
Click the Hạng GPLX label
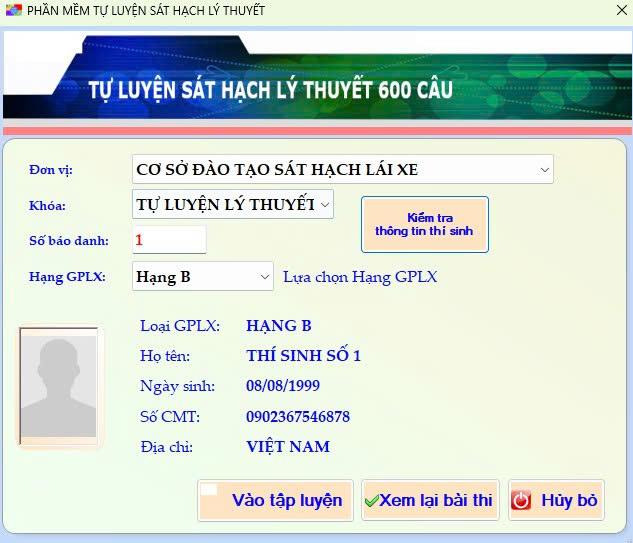point(67,277)
